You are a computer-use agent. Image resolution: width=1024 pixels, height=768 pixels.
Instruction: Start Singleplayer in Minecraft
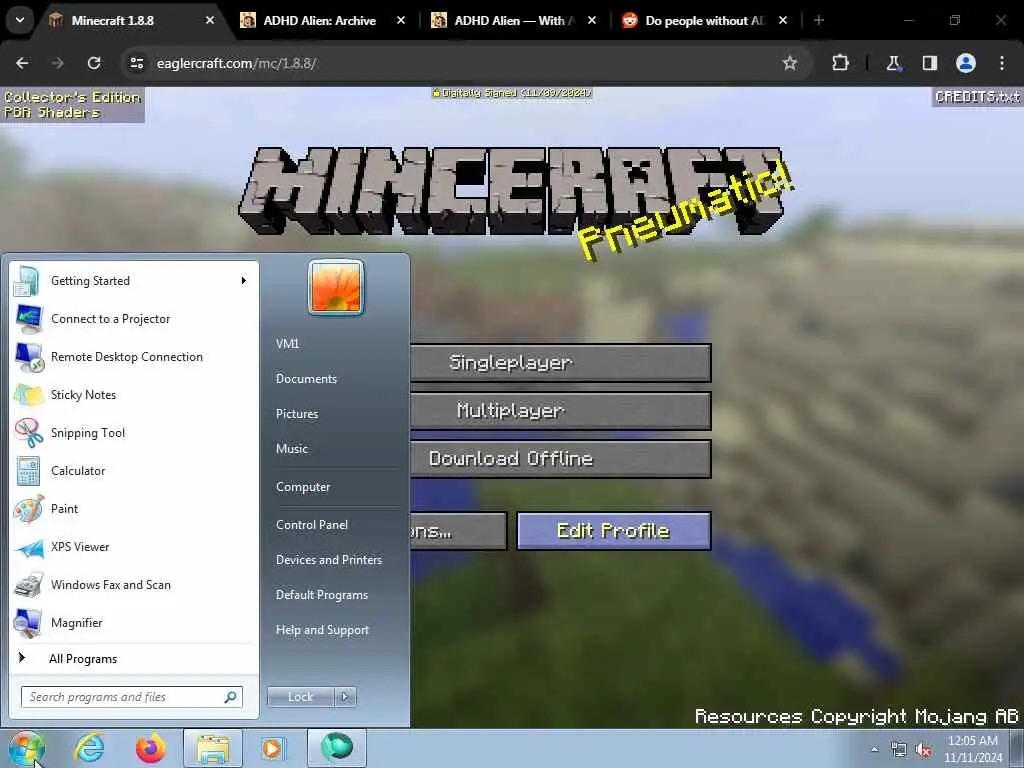point(560,363)
